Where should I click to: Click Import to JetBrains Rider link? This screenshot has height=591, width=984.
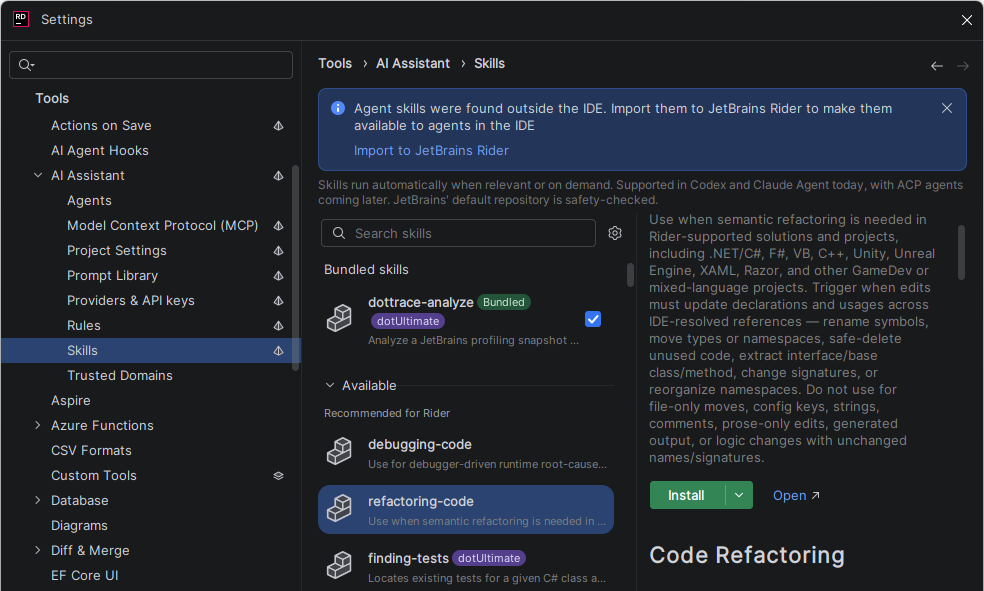[x=431, y=151]
